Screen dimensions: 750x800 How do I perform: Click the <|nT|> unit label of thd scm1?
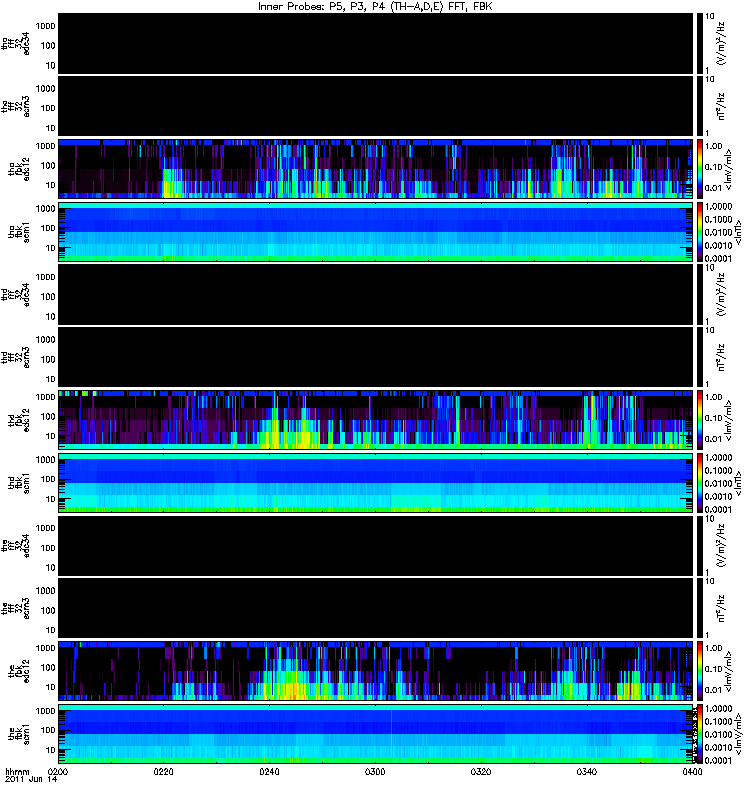click(x=738, y=484)
